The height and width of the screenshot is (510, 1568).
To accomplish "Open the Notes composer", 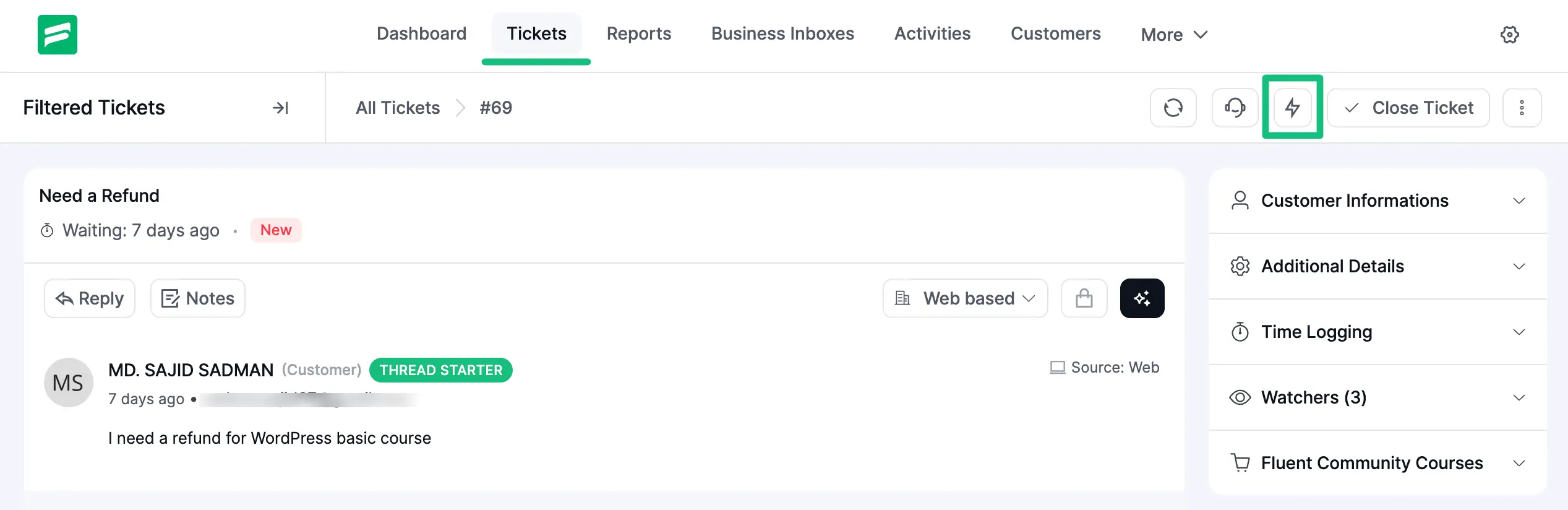I will tap(197, 298).
